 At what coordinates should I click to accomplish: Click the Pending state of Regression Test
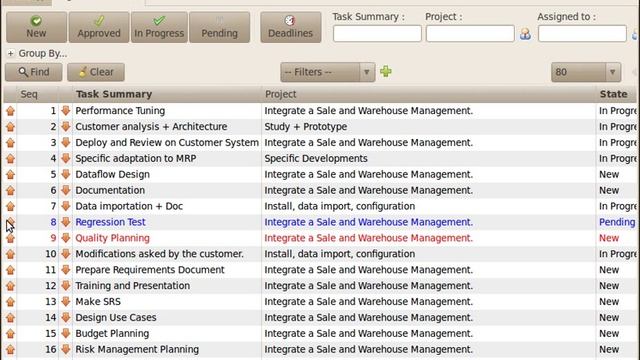[x=617, y=222]
